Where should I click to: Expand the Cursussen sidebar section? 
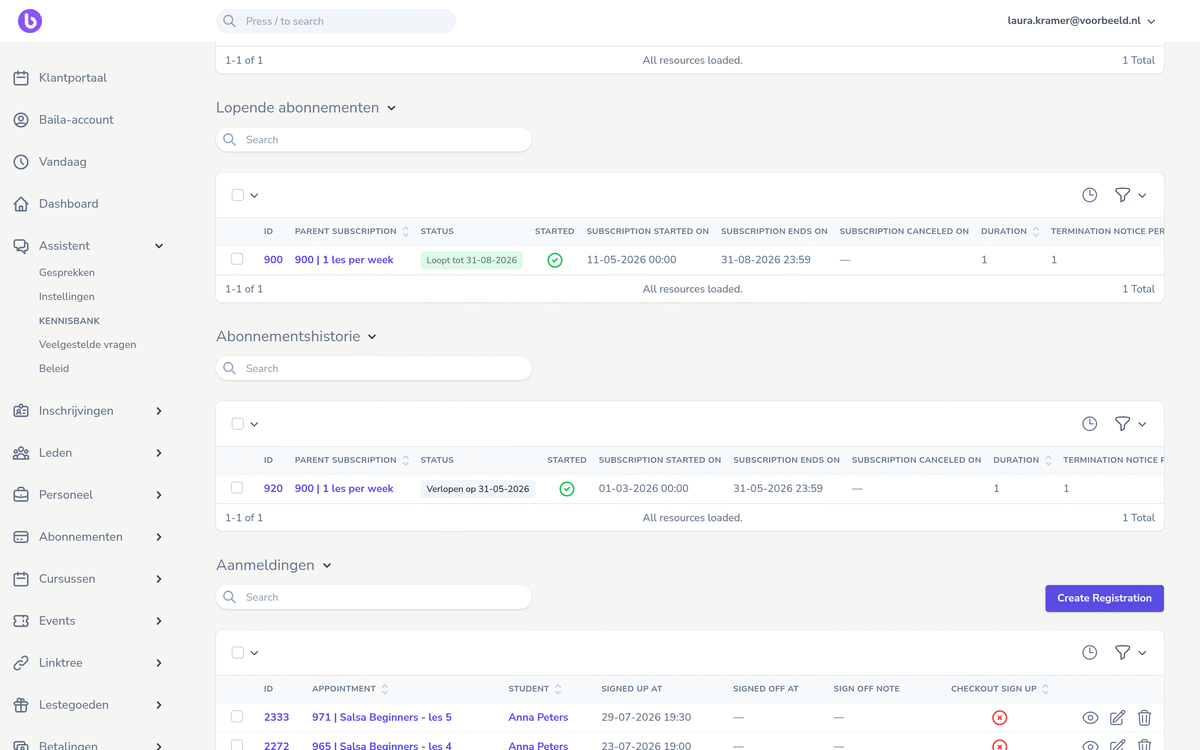click(x=159, y=579)
